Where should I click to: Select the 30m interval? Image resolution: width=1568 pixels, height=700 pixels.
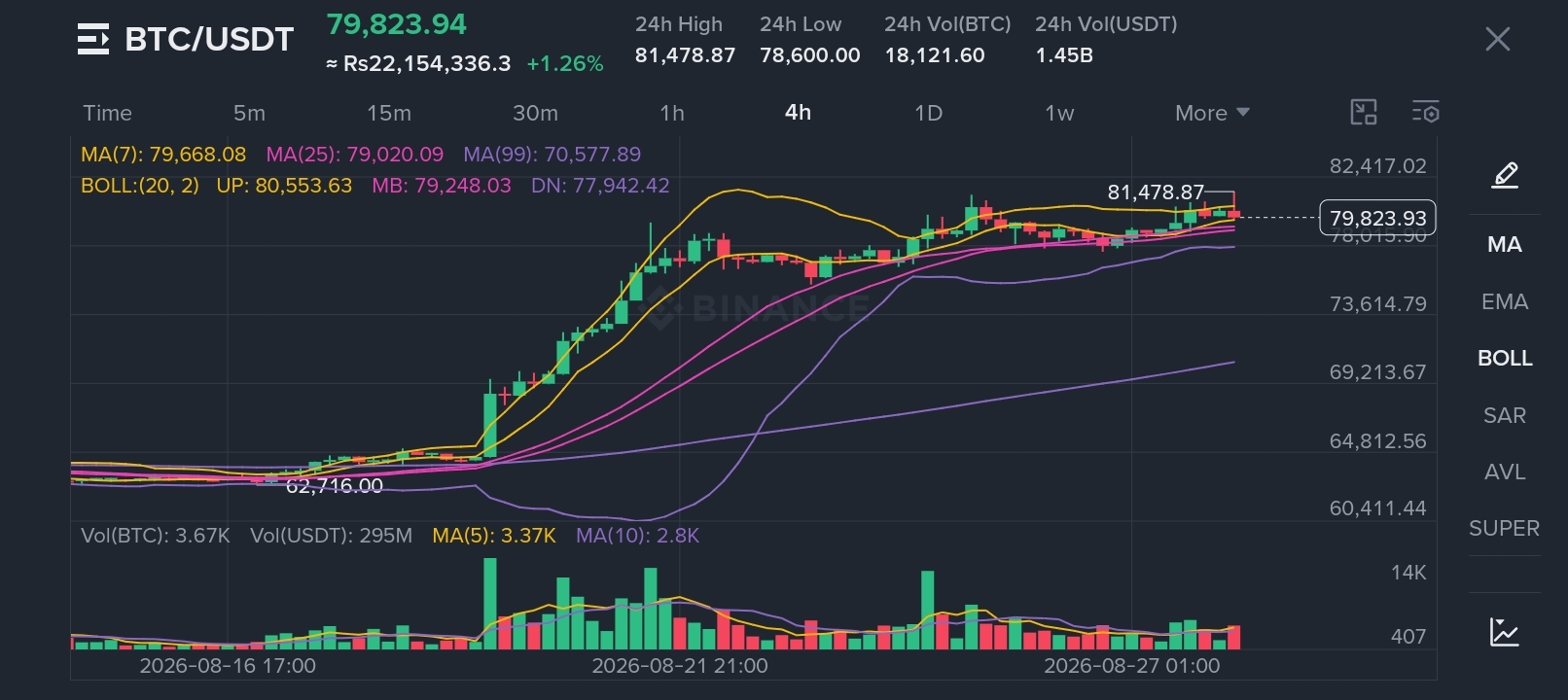point(535,113)
